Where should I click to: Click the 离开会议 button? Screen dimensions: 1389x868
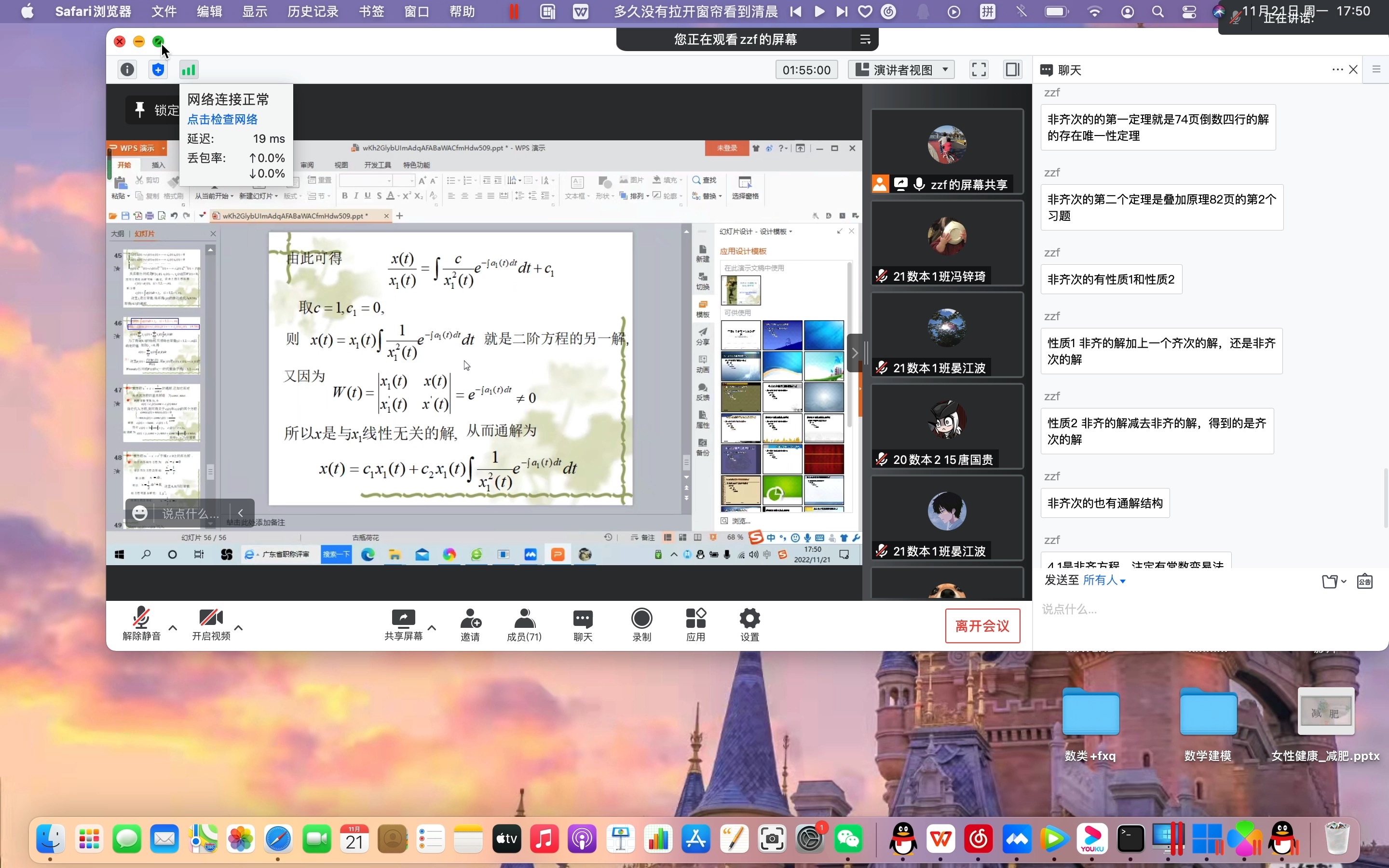(x=982, y=626)
